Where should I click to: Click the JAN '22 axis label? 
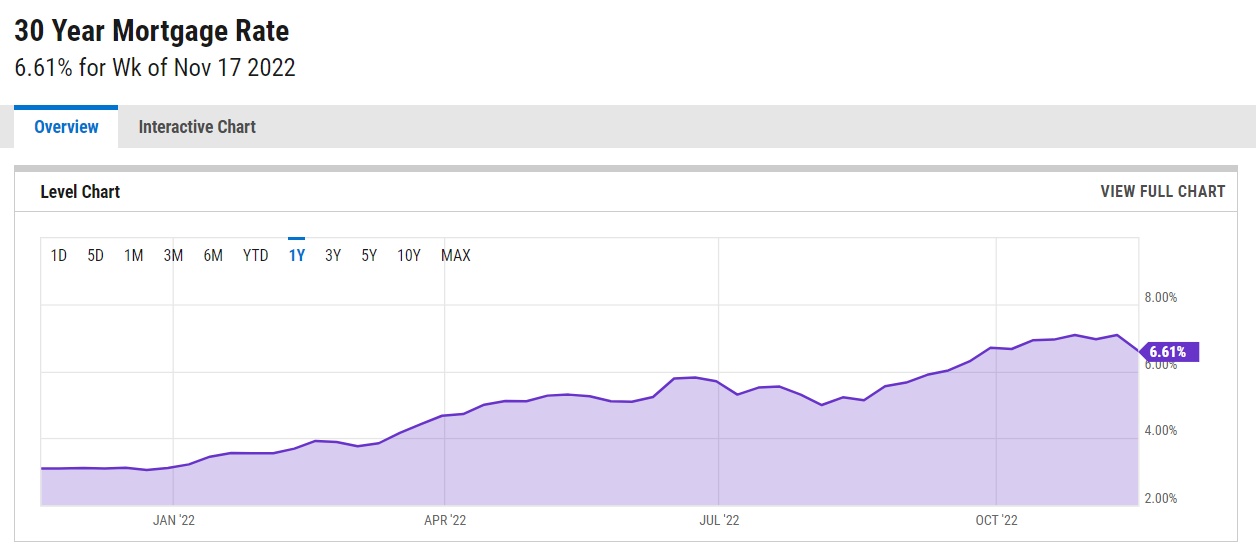click(174, 520)
